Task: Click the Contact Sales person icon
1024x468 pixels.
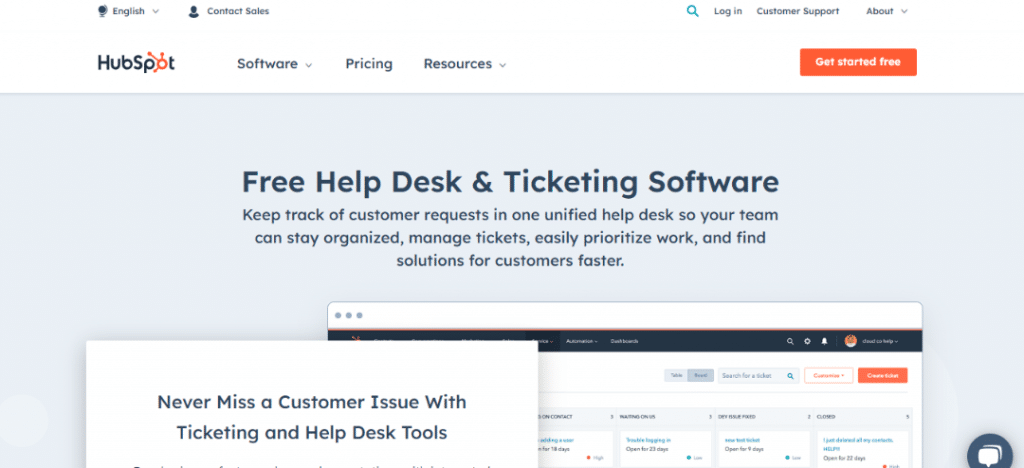Action: tap(193, 11)
